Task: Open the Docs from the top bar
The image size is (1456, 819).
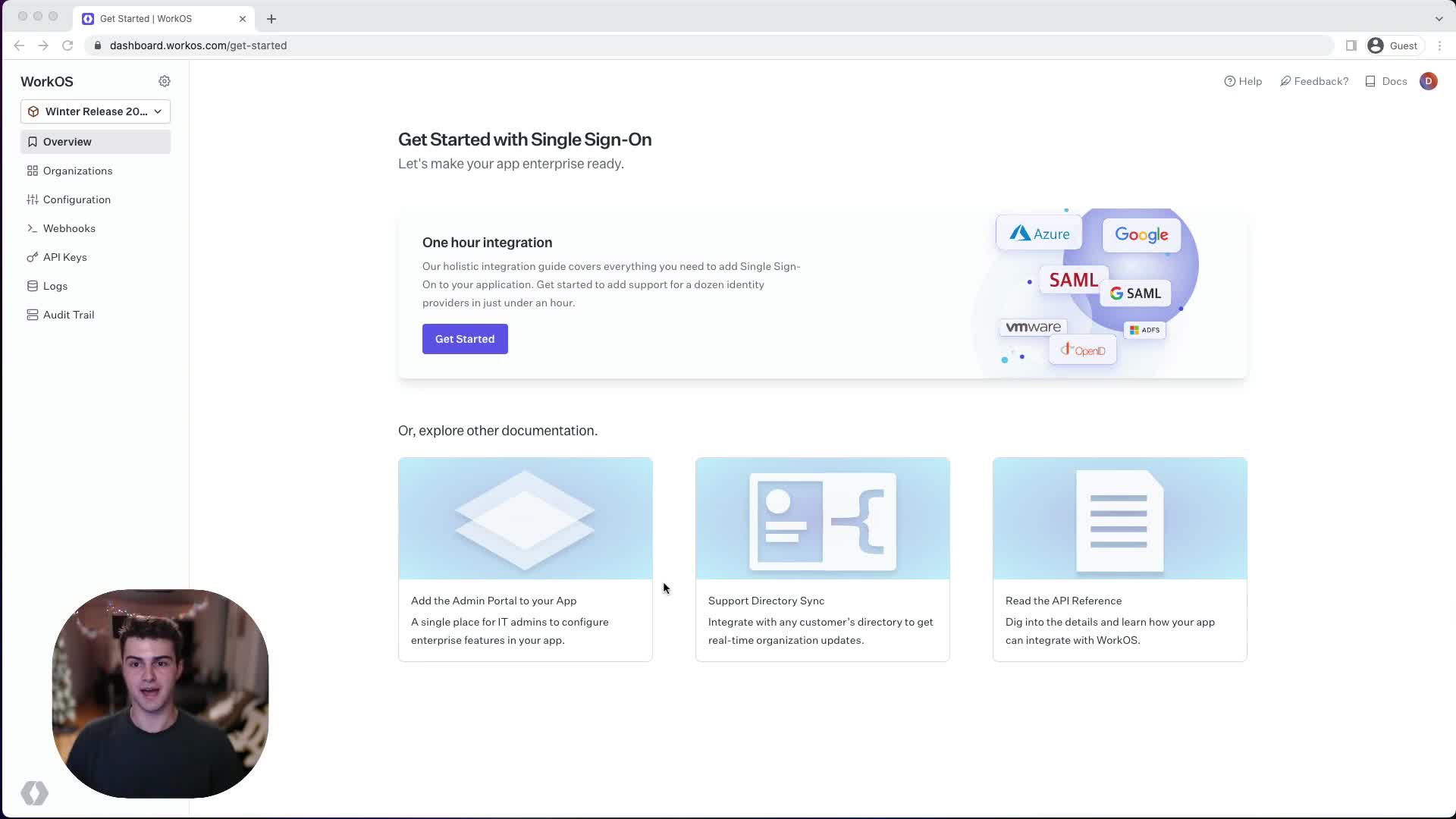Action: pos(1386,81)
